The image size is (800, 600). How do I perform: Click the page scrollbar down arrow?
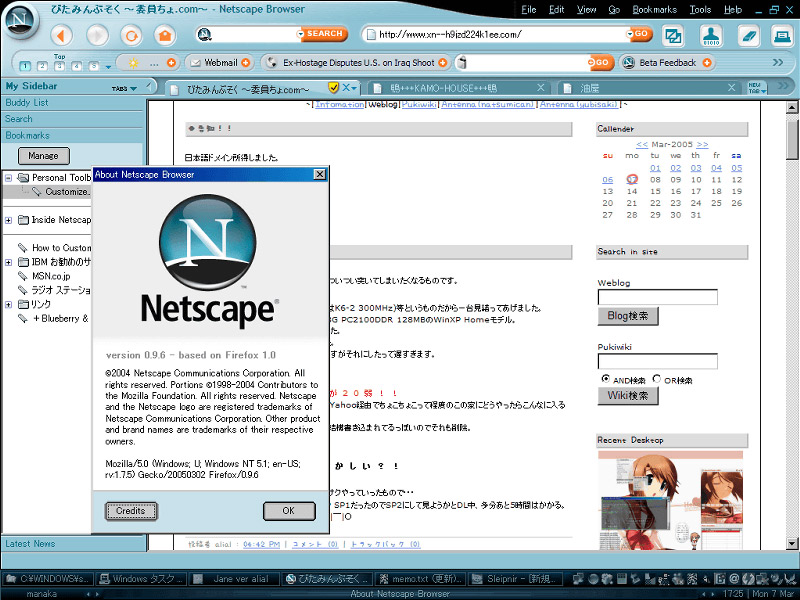792,543
